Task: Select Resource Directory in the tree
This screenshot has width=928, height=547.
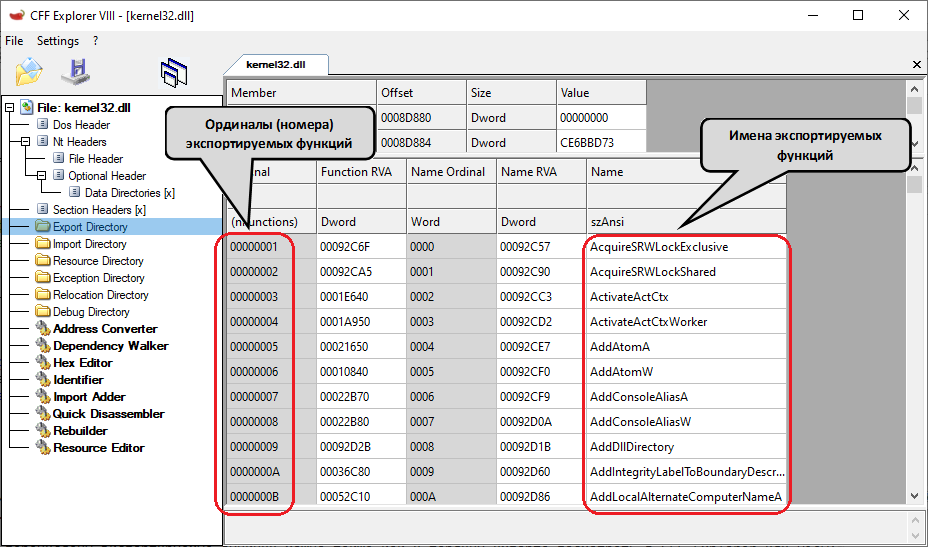Action: pyautogui.click(x=98, y=260)
